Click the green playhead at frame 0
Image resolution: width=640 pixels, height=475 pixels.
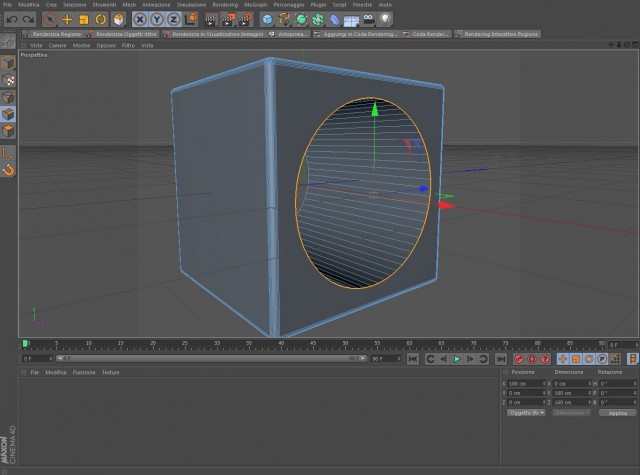[x=25, y=344]
